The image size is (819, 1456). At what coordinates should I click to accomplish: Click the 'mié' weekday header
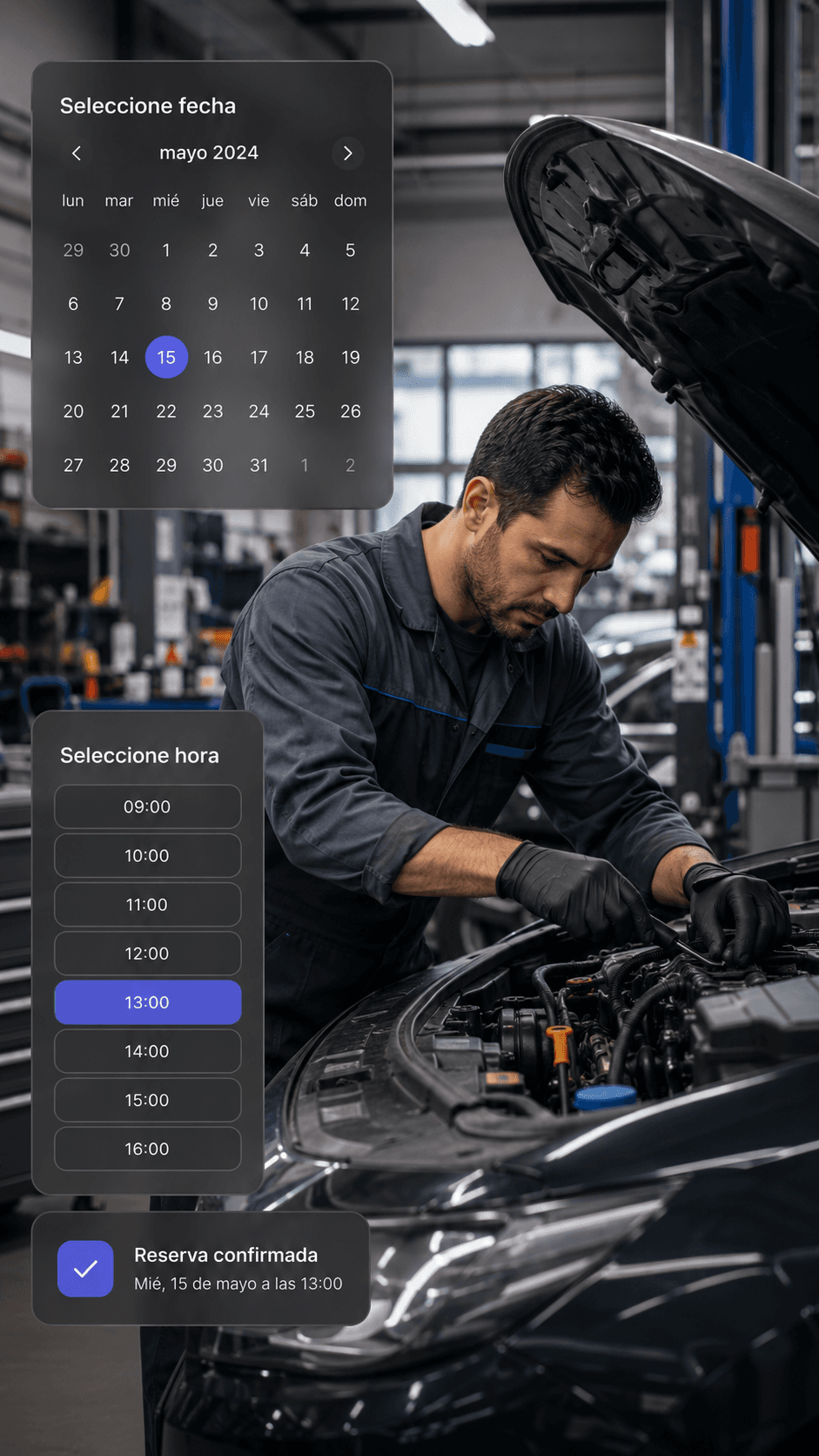coord(166,200)
